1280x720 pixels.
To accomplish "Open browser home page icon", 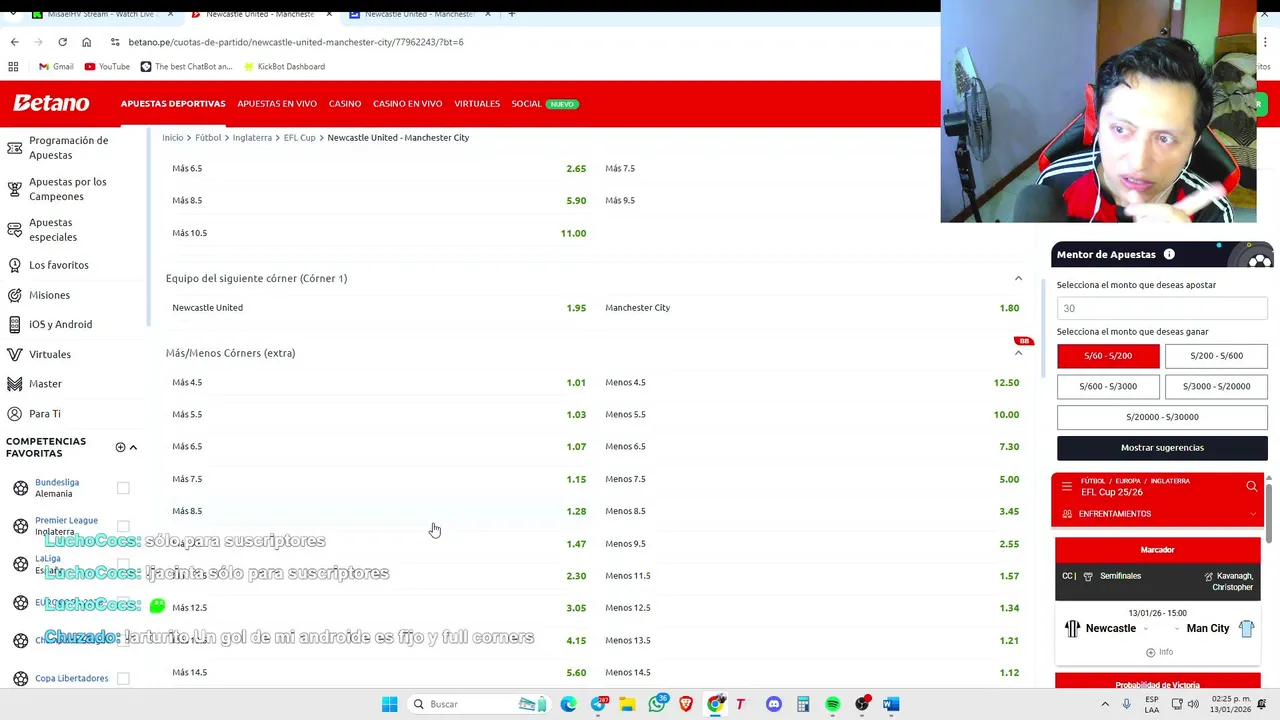I will click(x=86, y=42).
